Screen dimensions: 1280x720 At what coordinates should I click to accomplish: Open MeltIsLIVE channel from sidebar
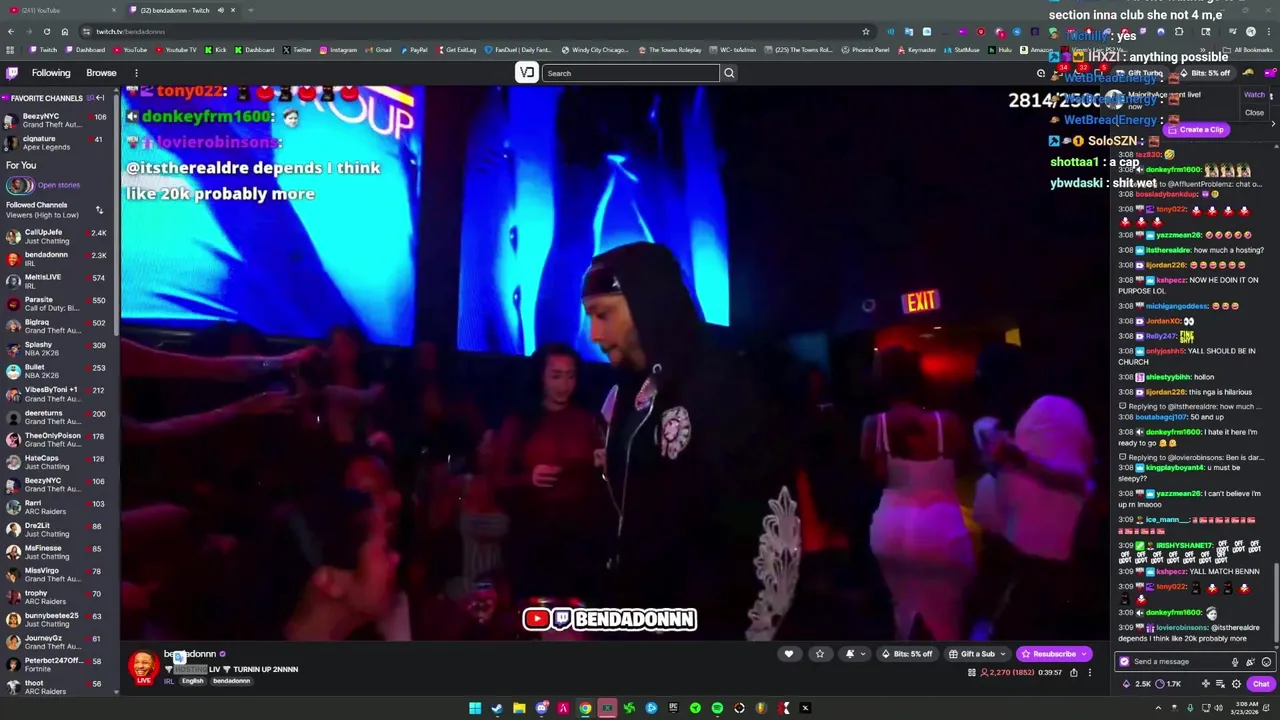58,281
